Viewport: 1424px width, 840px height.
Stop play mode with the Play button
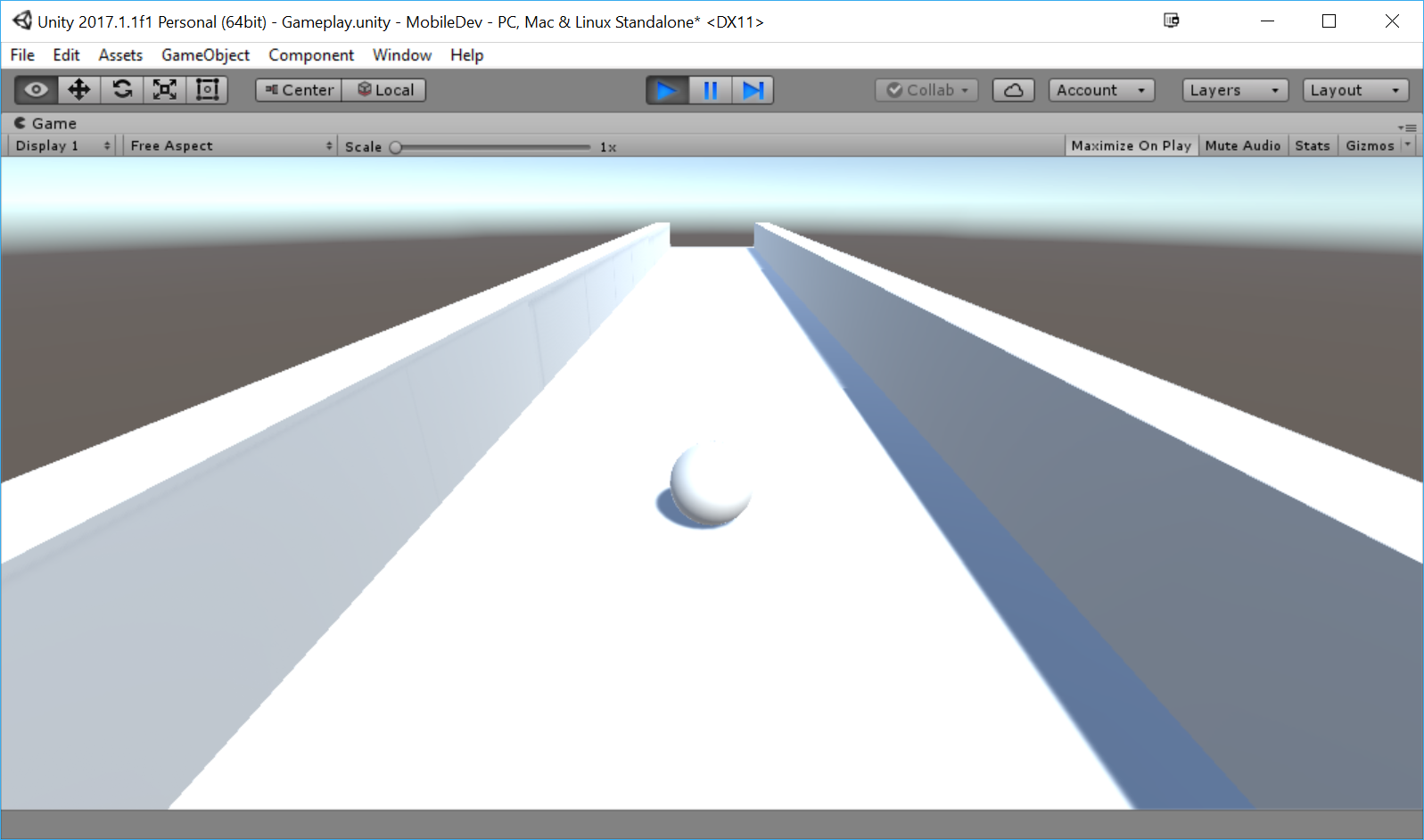[x=667, y=90]
